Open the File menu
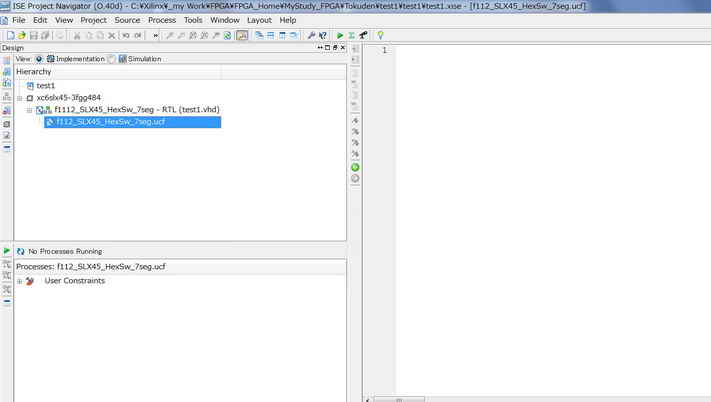This screenshot has height=402, width=711. coord(19,20)
